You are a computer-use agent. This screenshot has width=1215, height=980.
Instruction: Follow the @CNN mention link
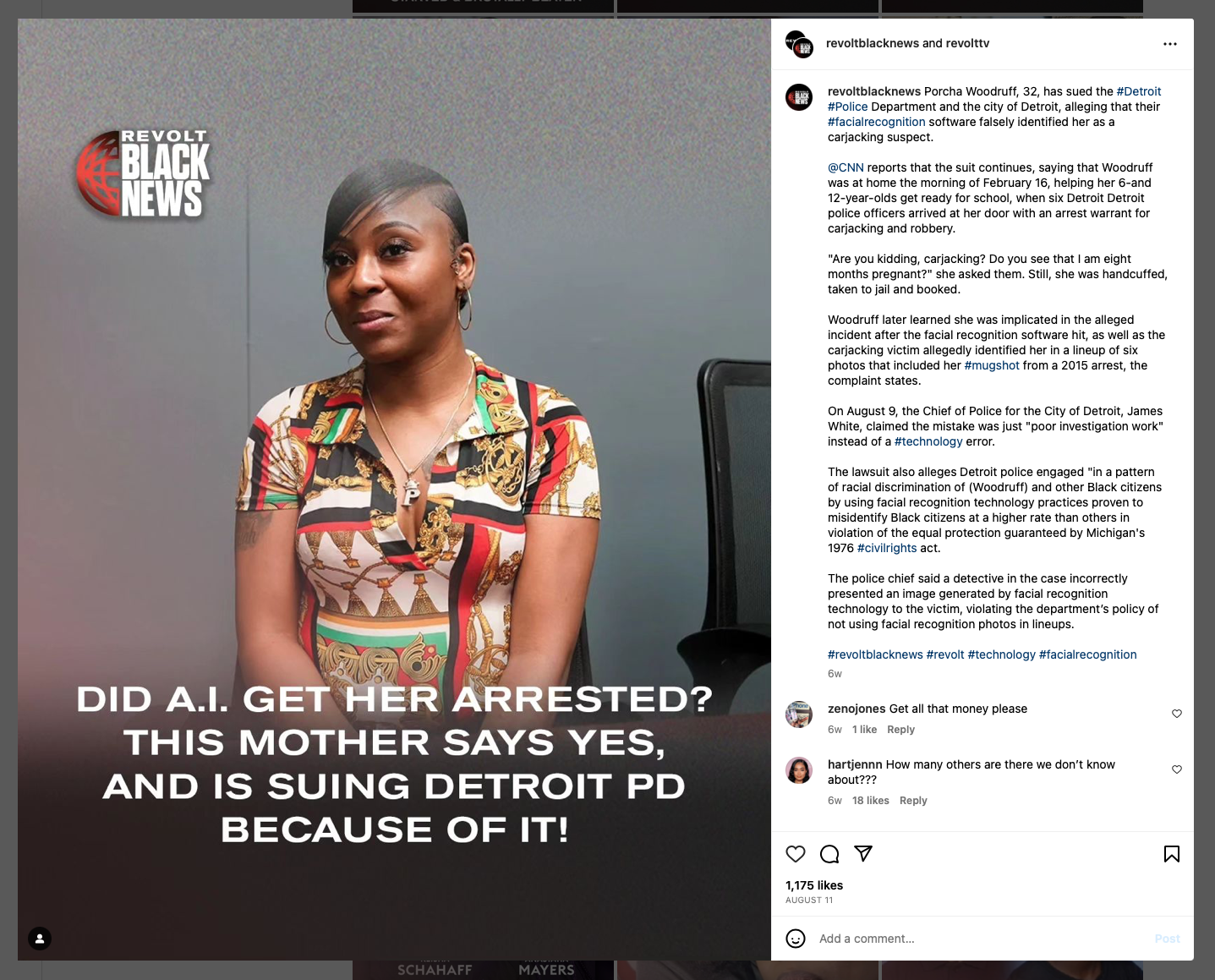click(846, 167)
